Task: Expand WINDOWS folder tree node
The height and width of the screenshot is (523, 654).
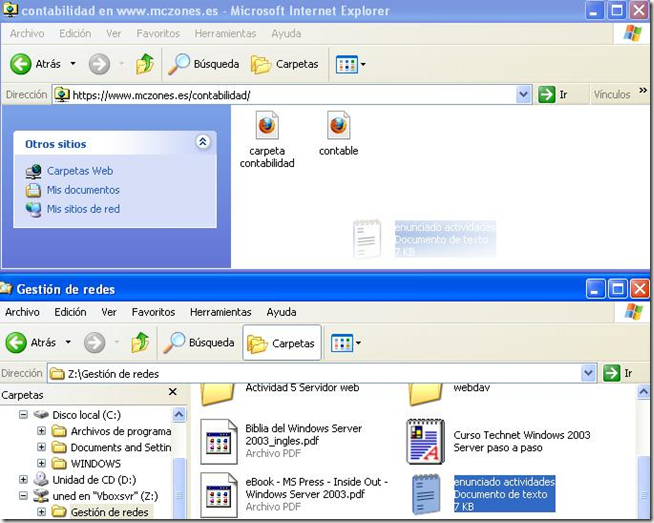Action: point(41,463)
